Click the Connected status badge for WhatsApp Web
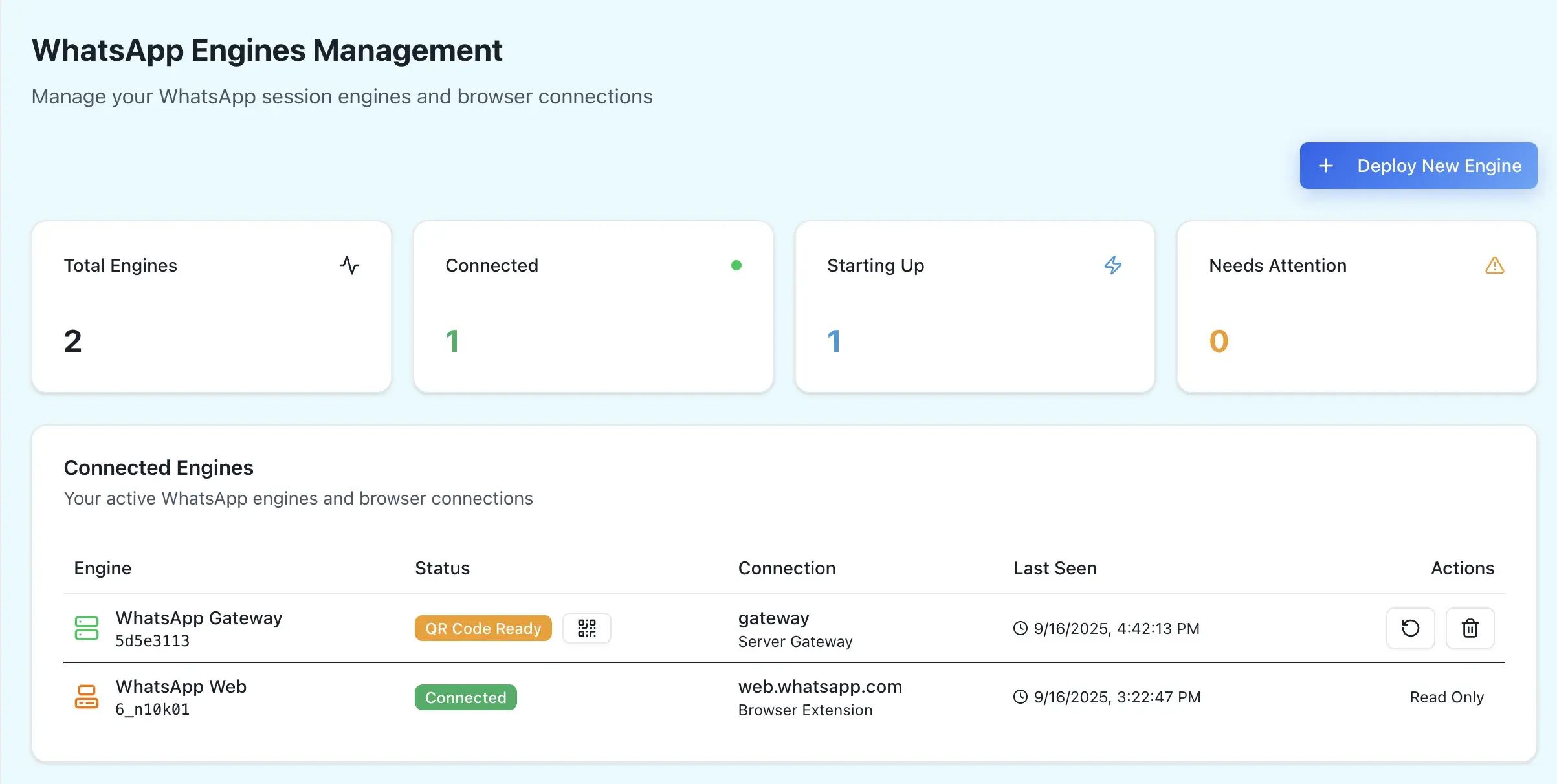This screenshot has width=1557, height=784. (x=465, y=697)
